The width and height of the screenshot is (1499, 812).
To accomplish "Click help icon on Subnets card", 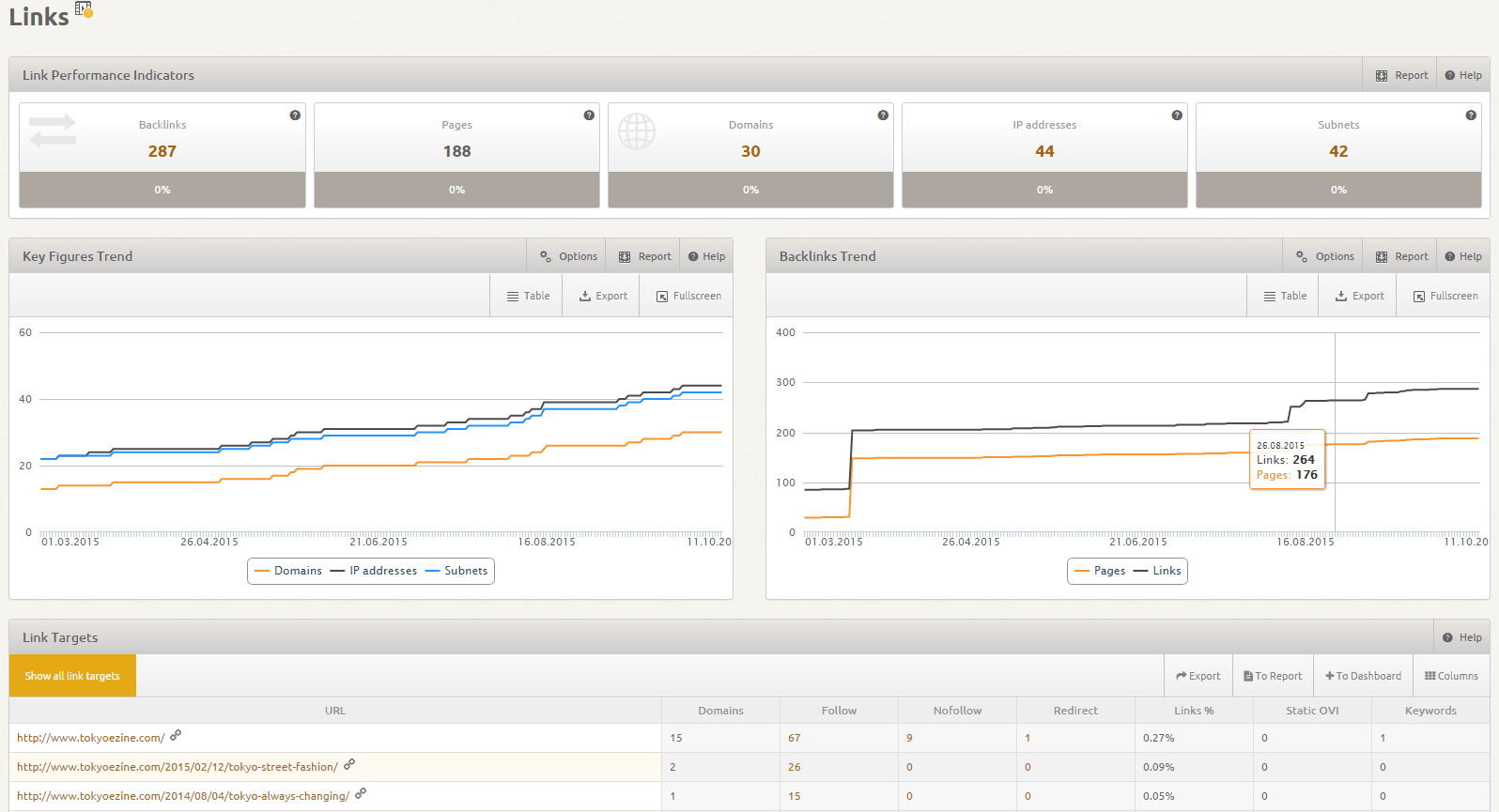I will (1471, 115).
